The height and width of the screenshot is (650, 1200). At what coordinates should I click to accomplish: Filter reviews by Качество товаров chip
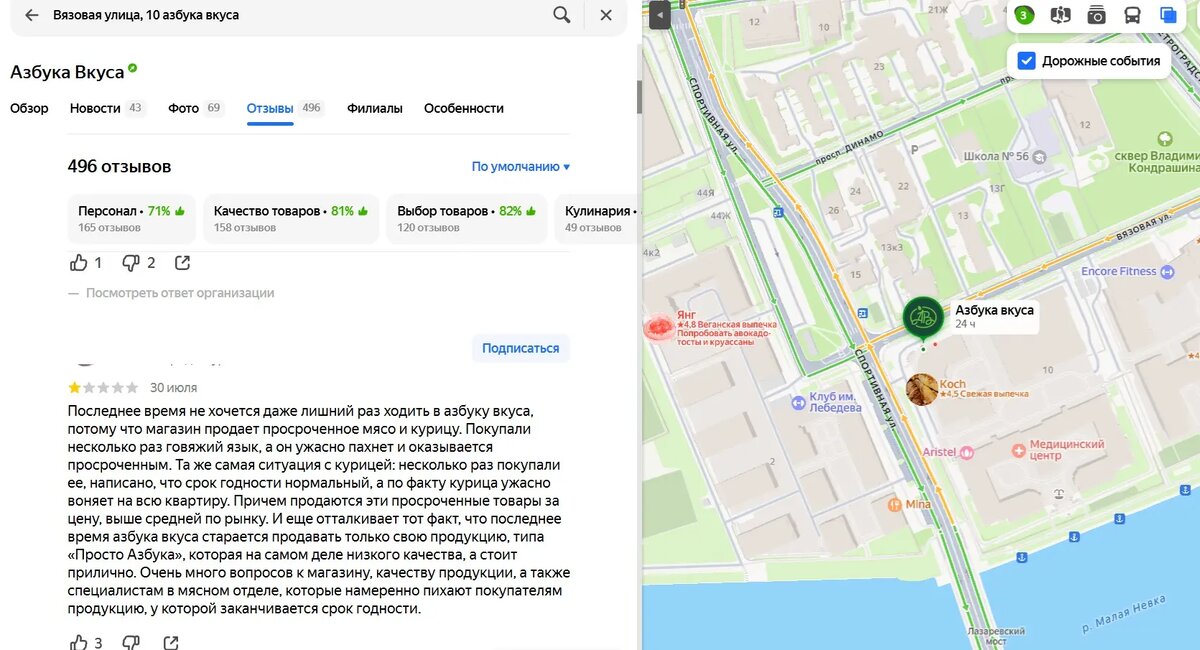coord(291,219)
